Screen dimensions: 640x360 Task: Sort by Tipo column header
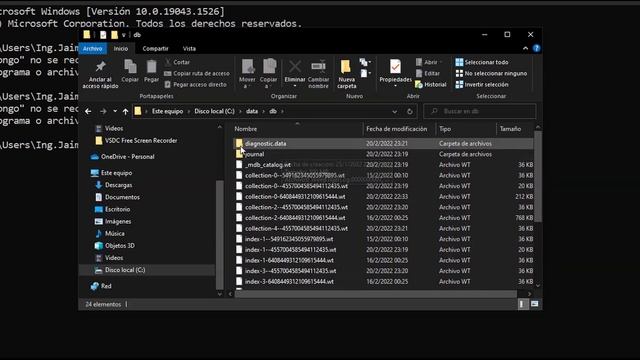tap(466, 129)
